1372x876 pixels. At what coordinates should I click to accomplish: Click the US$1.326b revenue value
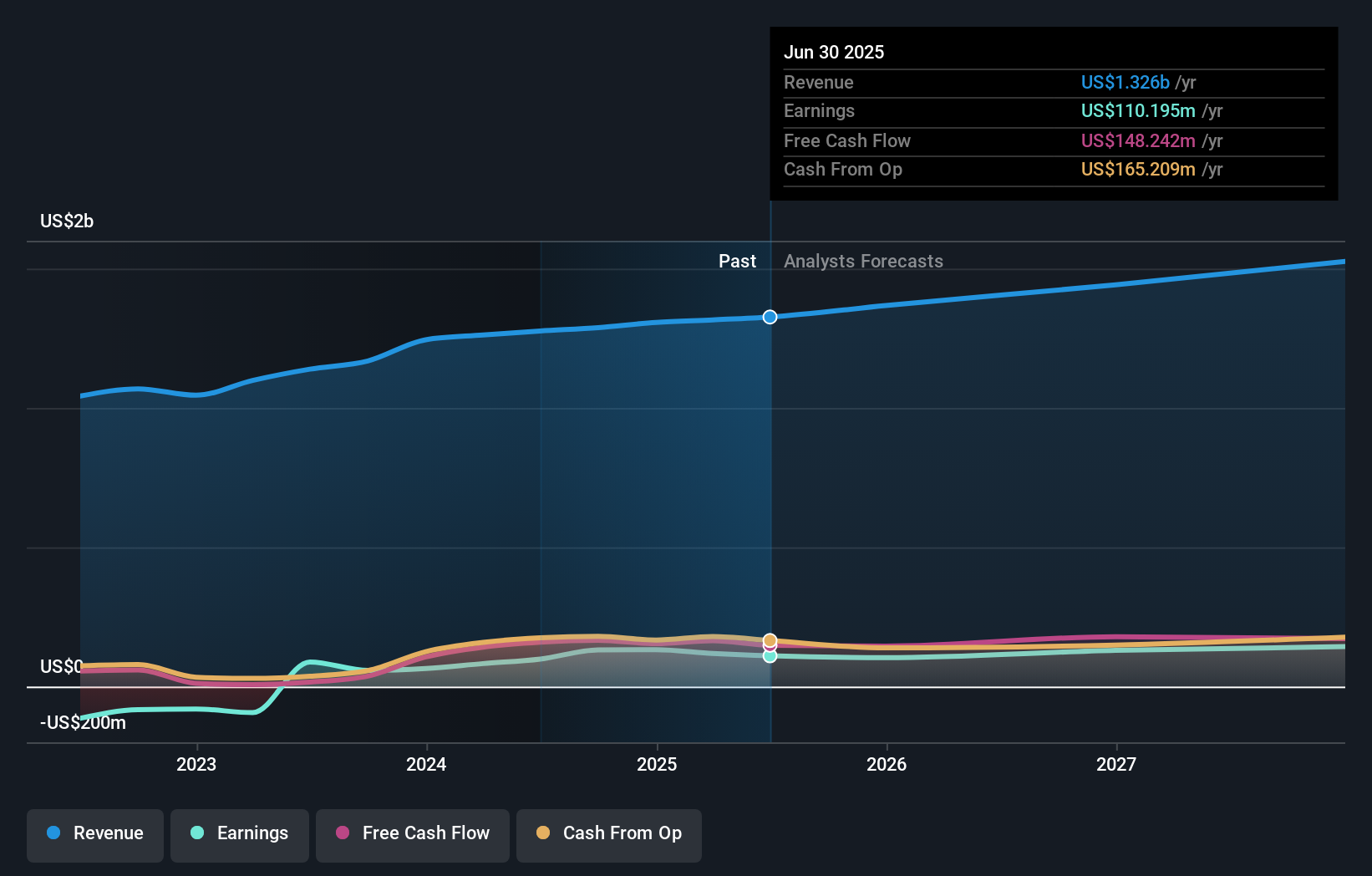click(1126, 82)
